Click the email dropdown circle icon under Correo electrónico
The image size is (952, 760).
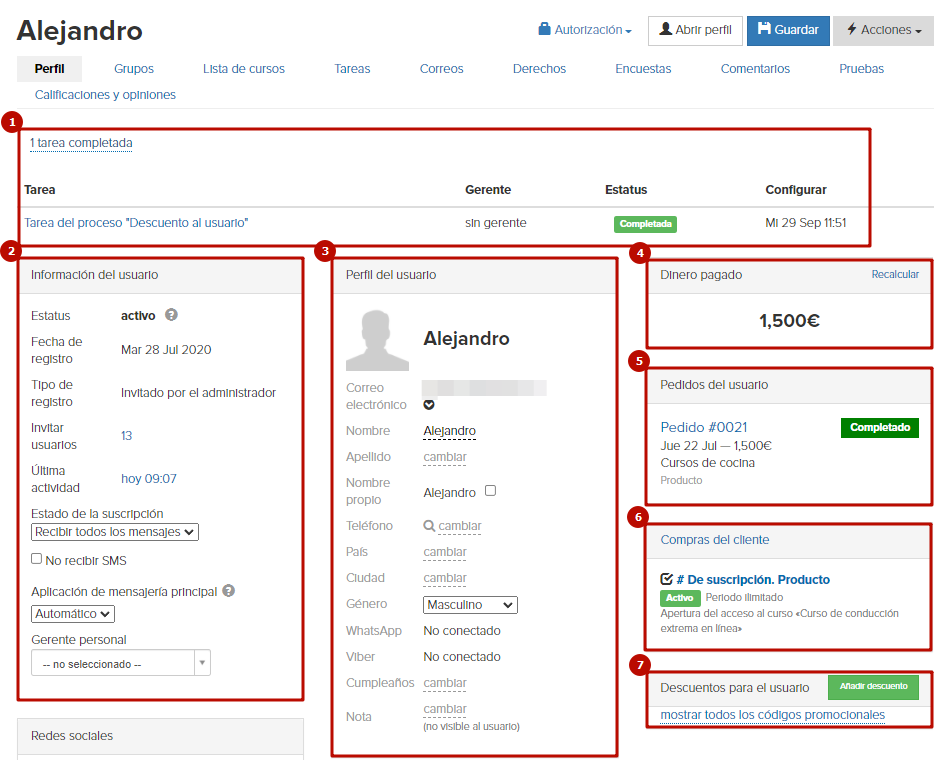[x=429, y=405]
